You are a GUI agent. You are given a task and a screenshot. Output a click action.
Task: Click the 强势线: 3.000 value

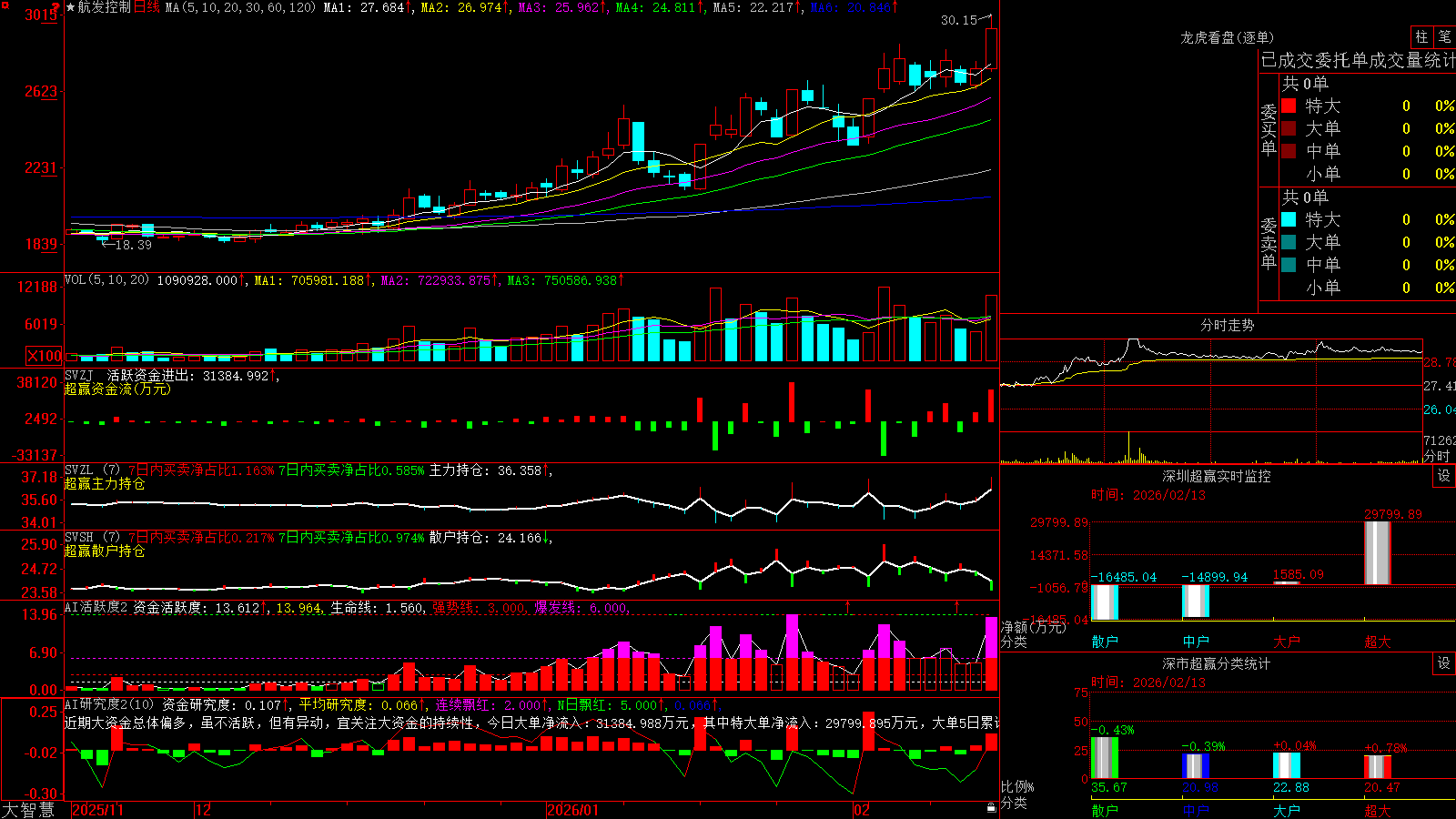(x=479, y=608)
